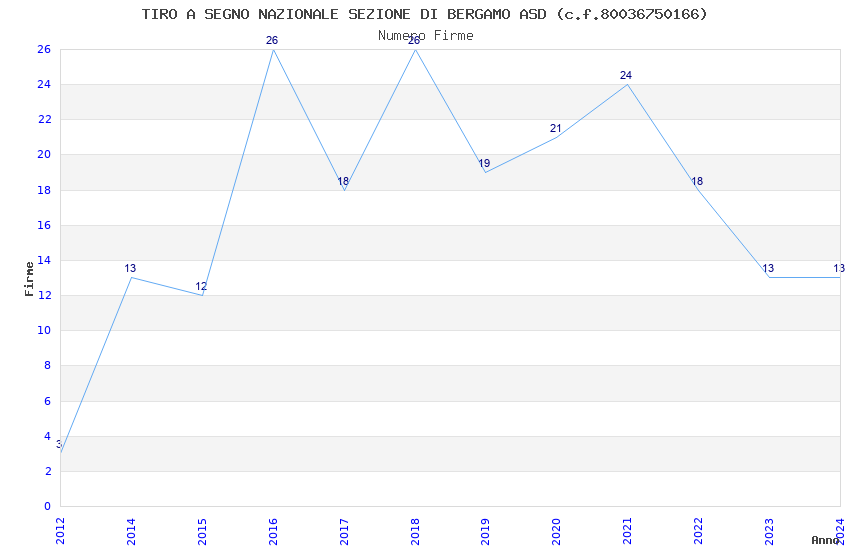Image resolution: width=850 pixels, height=550 pixels.
Task: Select x-axis year 2022
Action: [699, 531]
